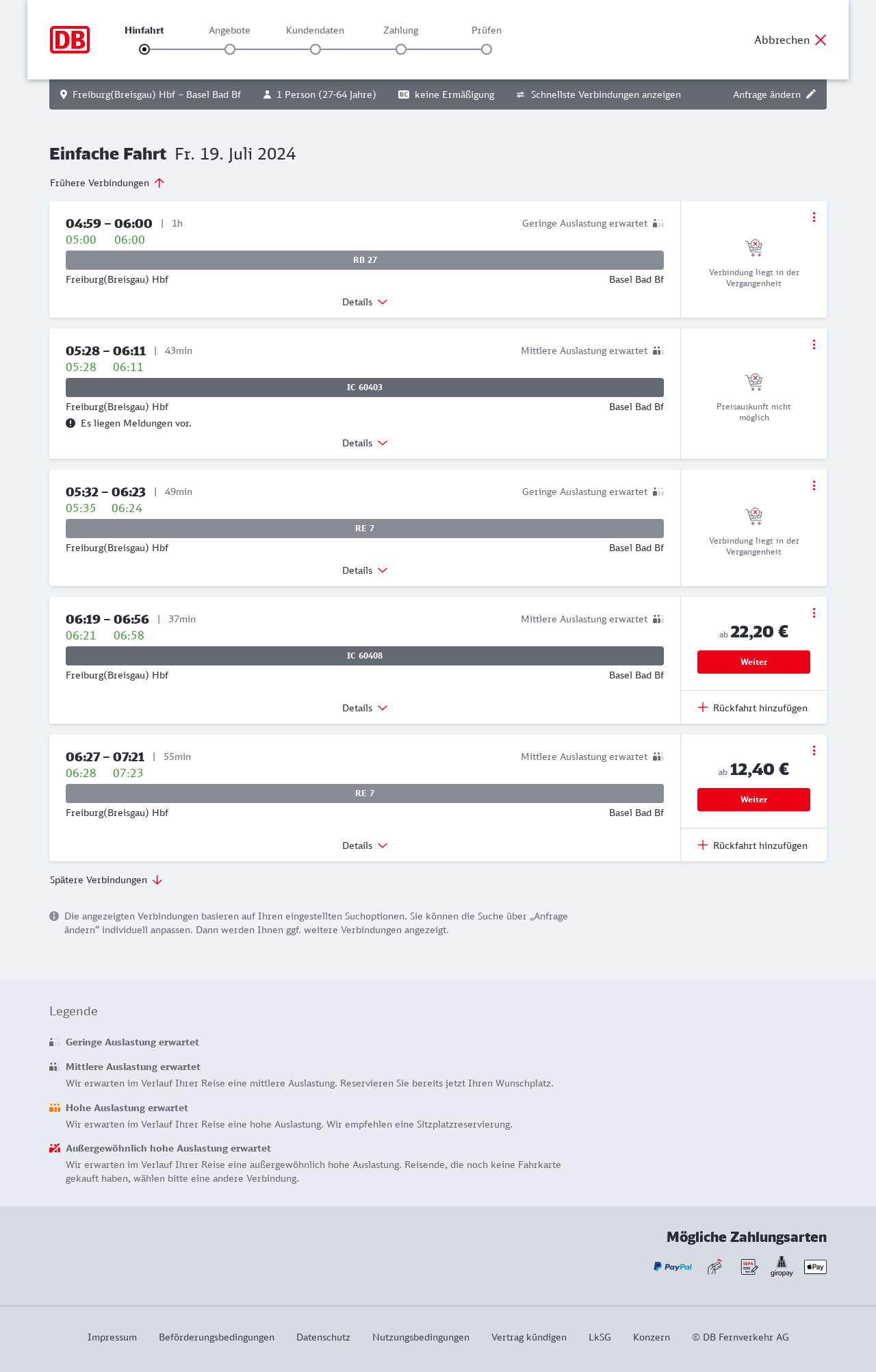Open the Datenschutz footer link
The image size is (876, 1372).
323,1337
